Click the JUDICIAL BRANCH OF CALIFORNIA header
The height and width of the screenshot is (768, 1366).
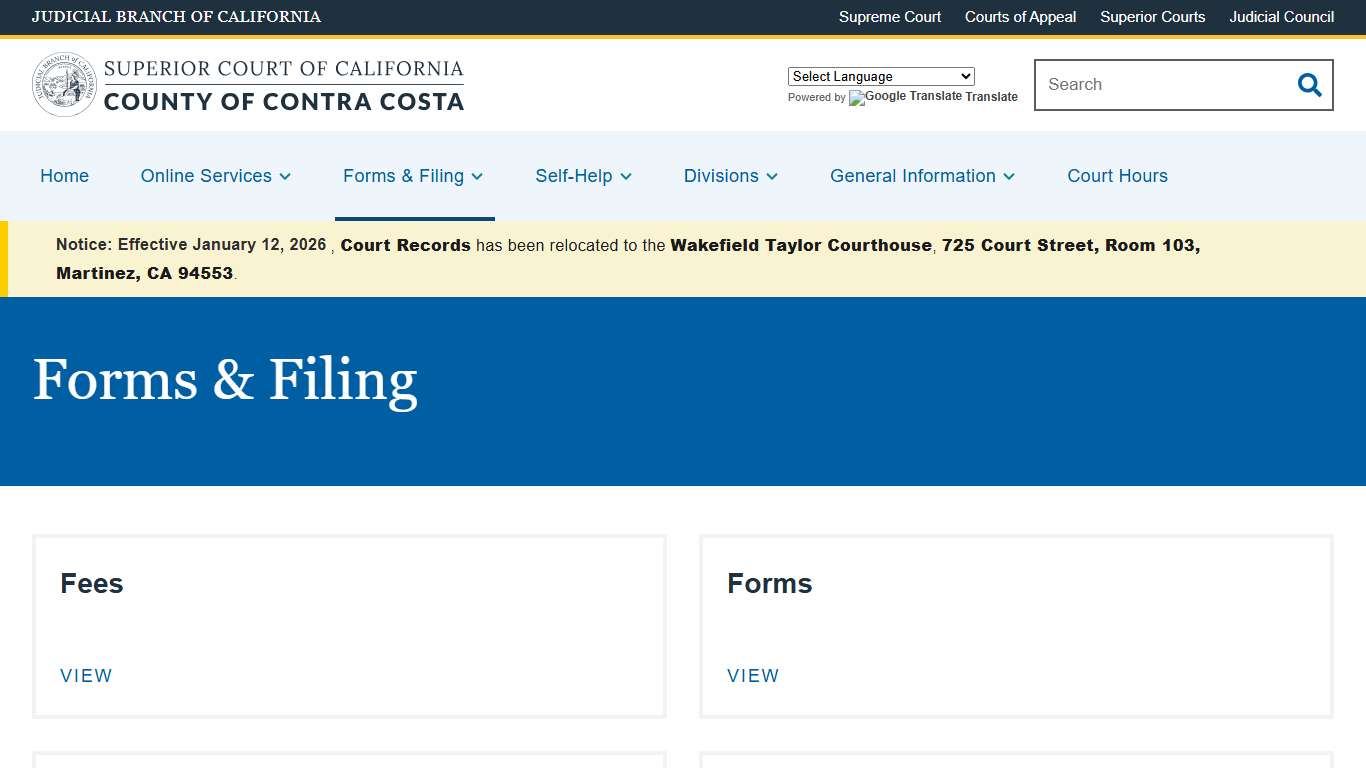[177, 17]
